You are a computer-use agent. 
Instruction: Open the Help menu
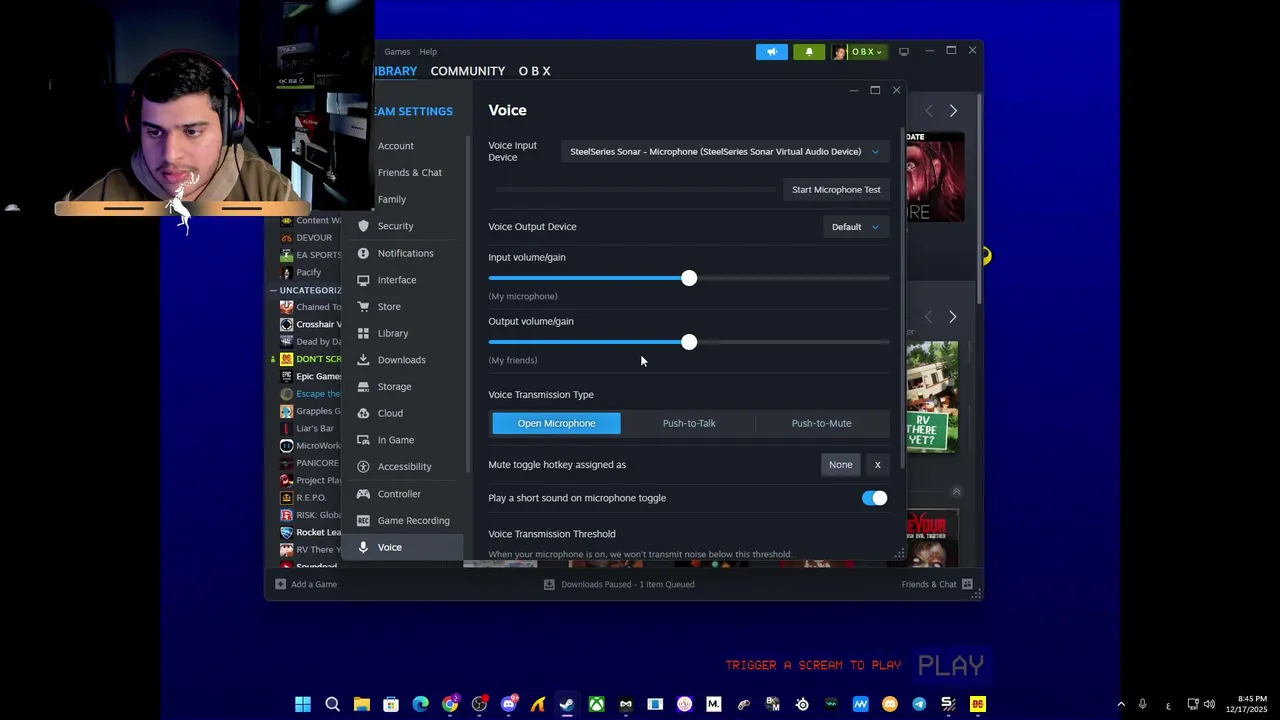click(428, 52)
